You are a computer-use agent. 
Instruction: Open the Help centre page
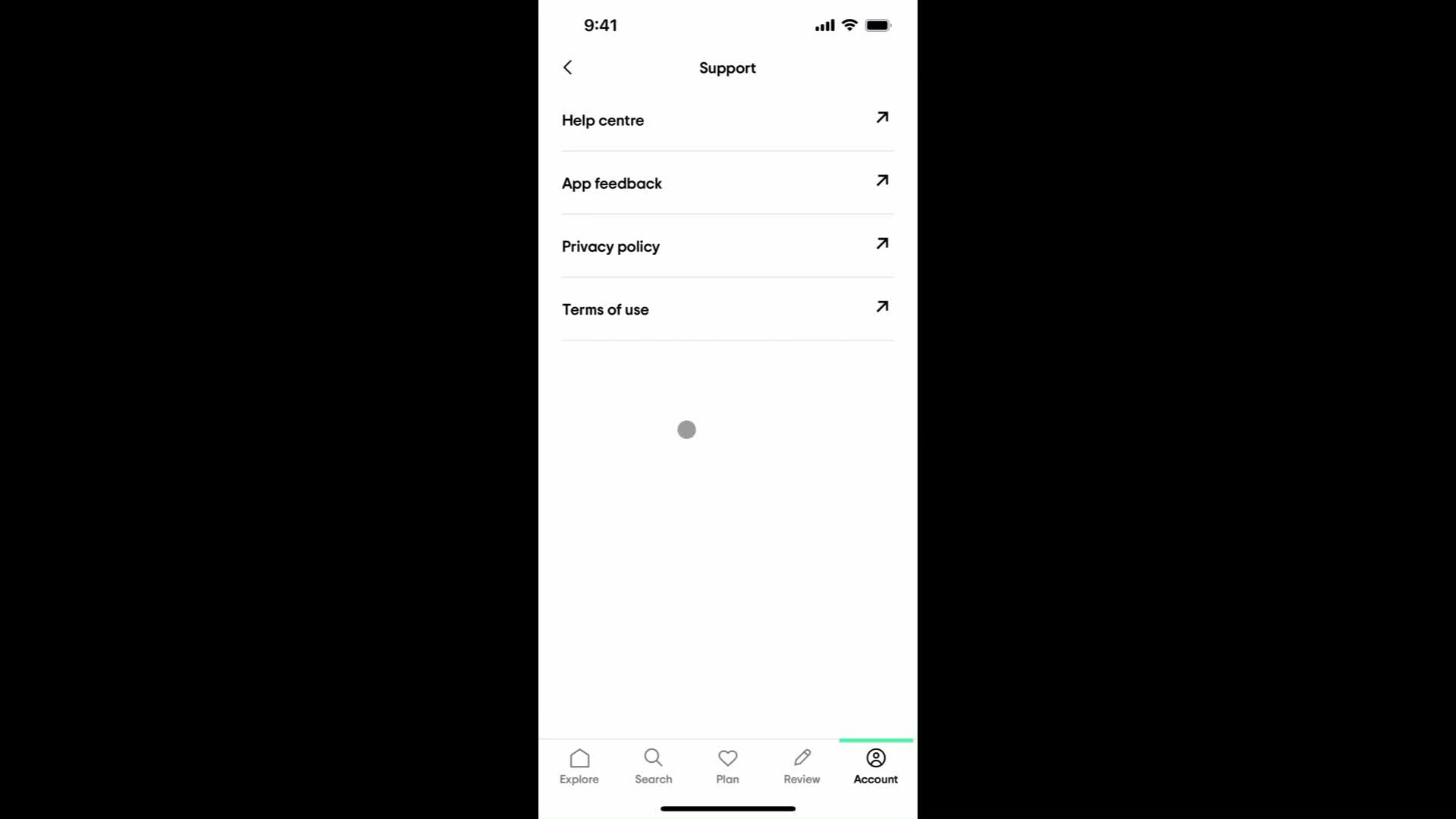(727, 119)
